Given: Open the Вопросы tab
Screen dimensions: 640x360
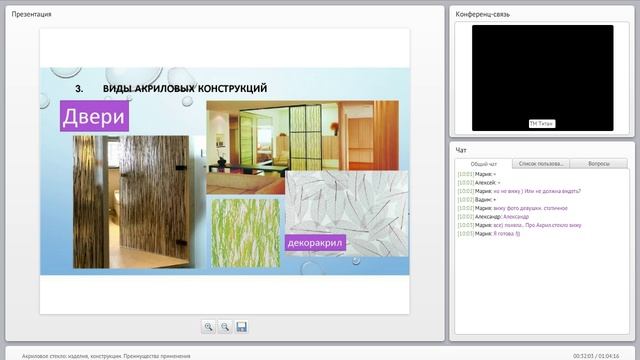Looking at the screenshot, I should point(599,164).
